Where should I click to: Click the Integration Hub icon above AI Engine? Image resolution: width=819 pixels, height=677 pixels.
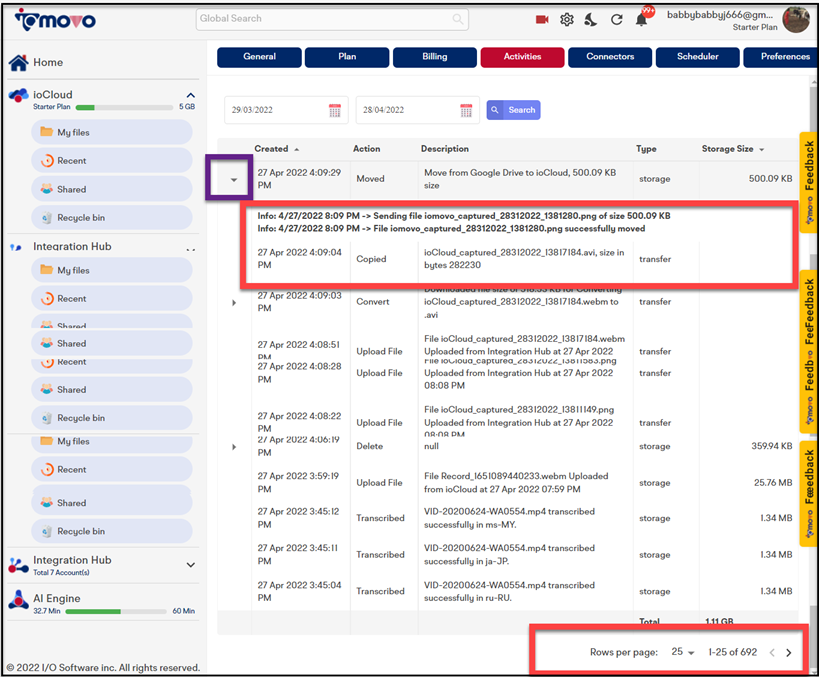click(x=18, y=566)
